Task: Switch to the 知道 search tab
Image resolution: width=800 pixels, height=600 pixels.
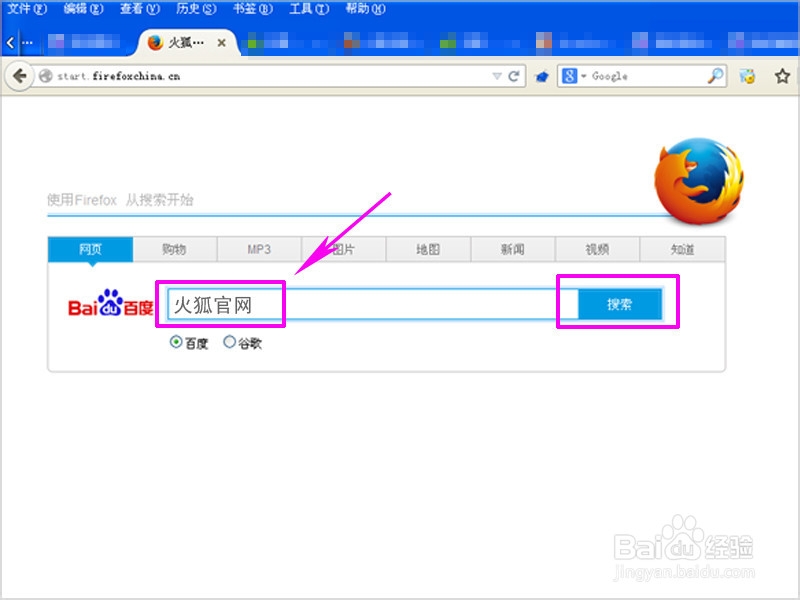Action: pos(682,249)
